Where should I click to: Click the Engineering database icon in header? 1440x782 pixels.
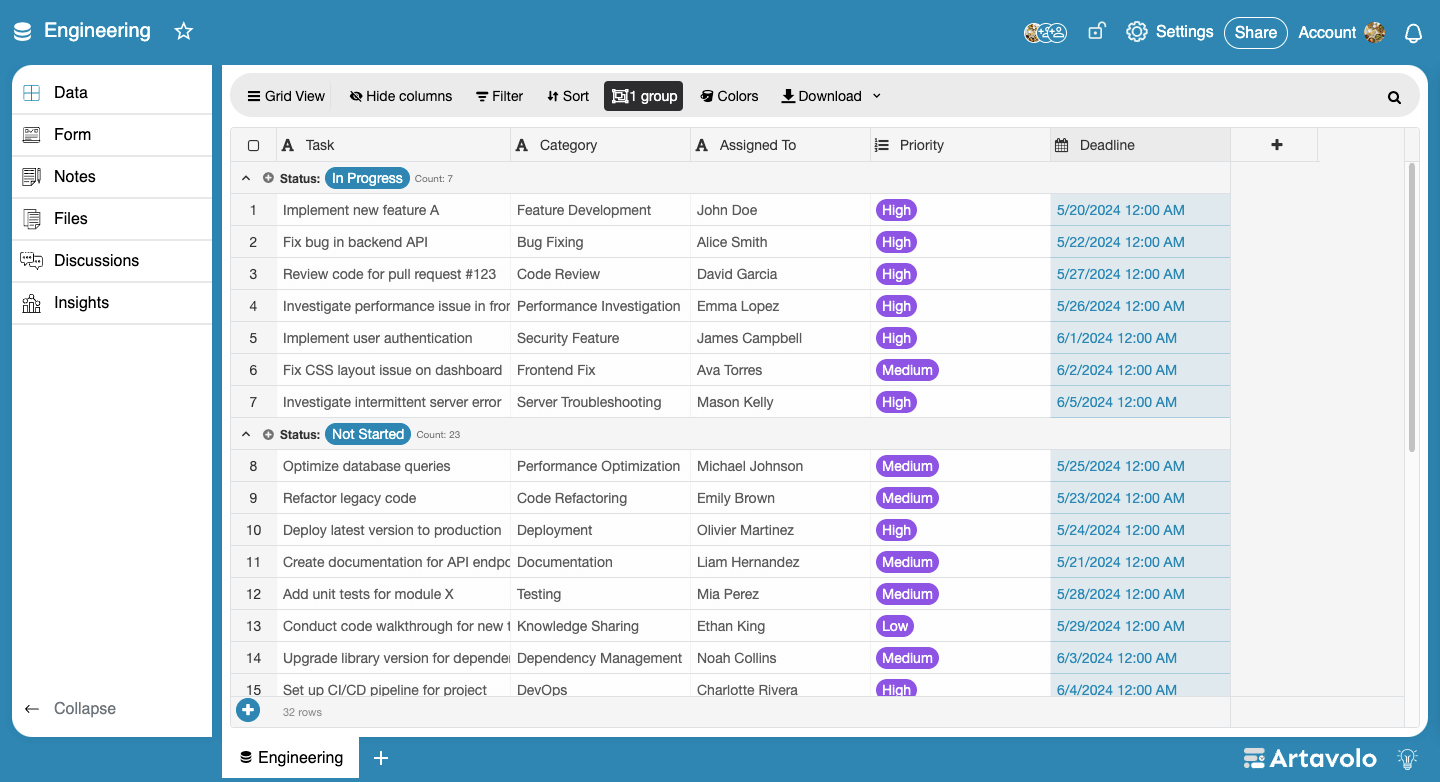pos(23,32)
